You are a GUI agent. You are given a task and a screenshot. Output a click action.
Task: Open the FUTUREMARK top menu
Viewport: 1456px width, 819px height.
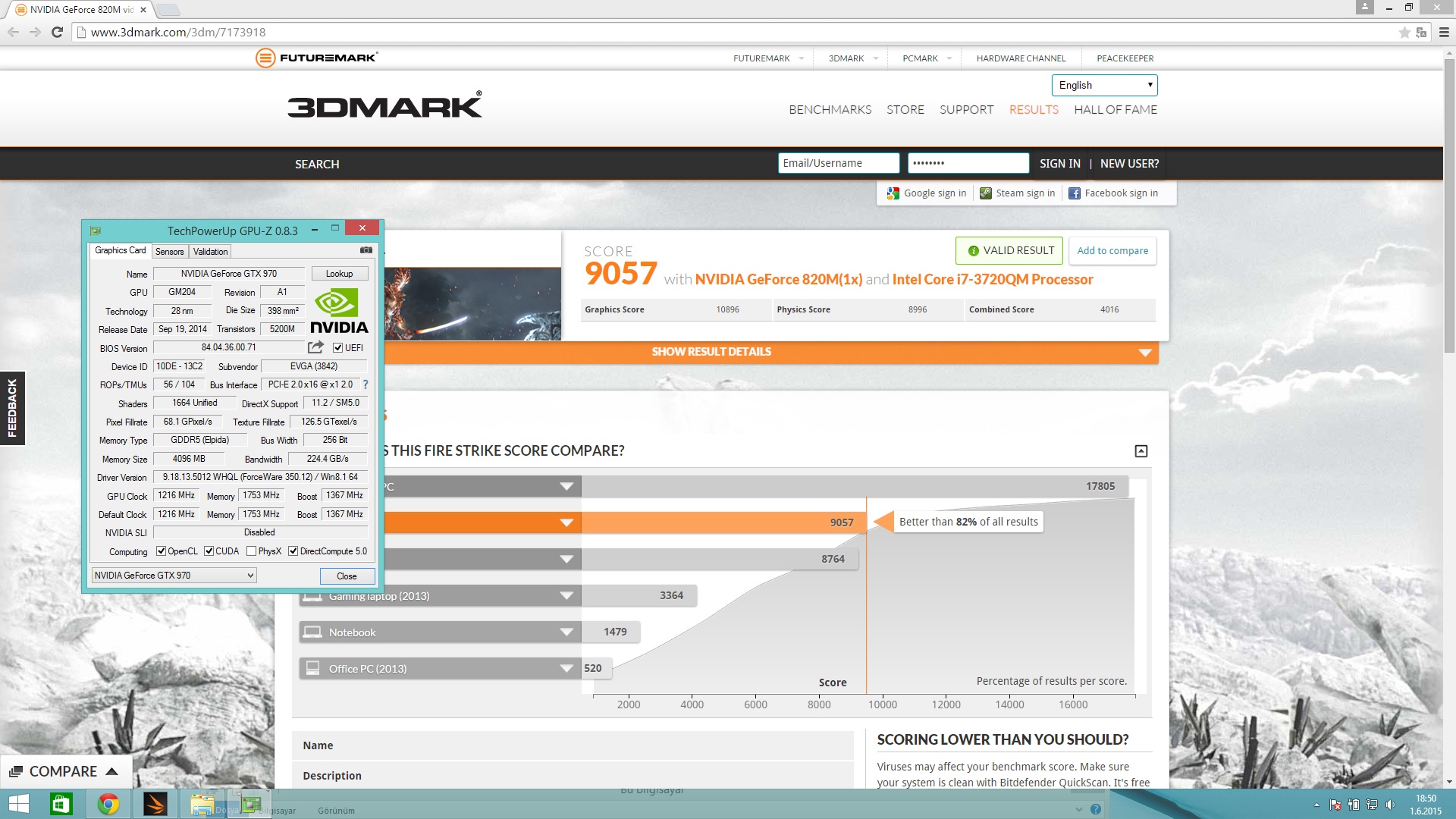[768, 58]
